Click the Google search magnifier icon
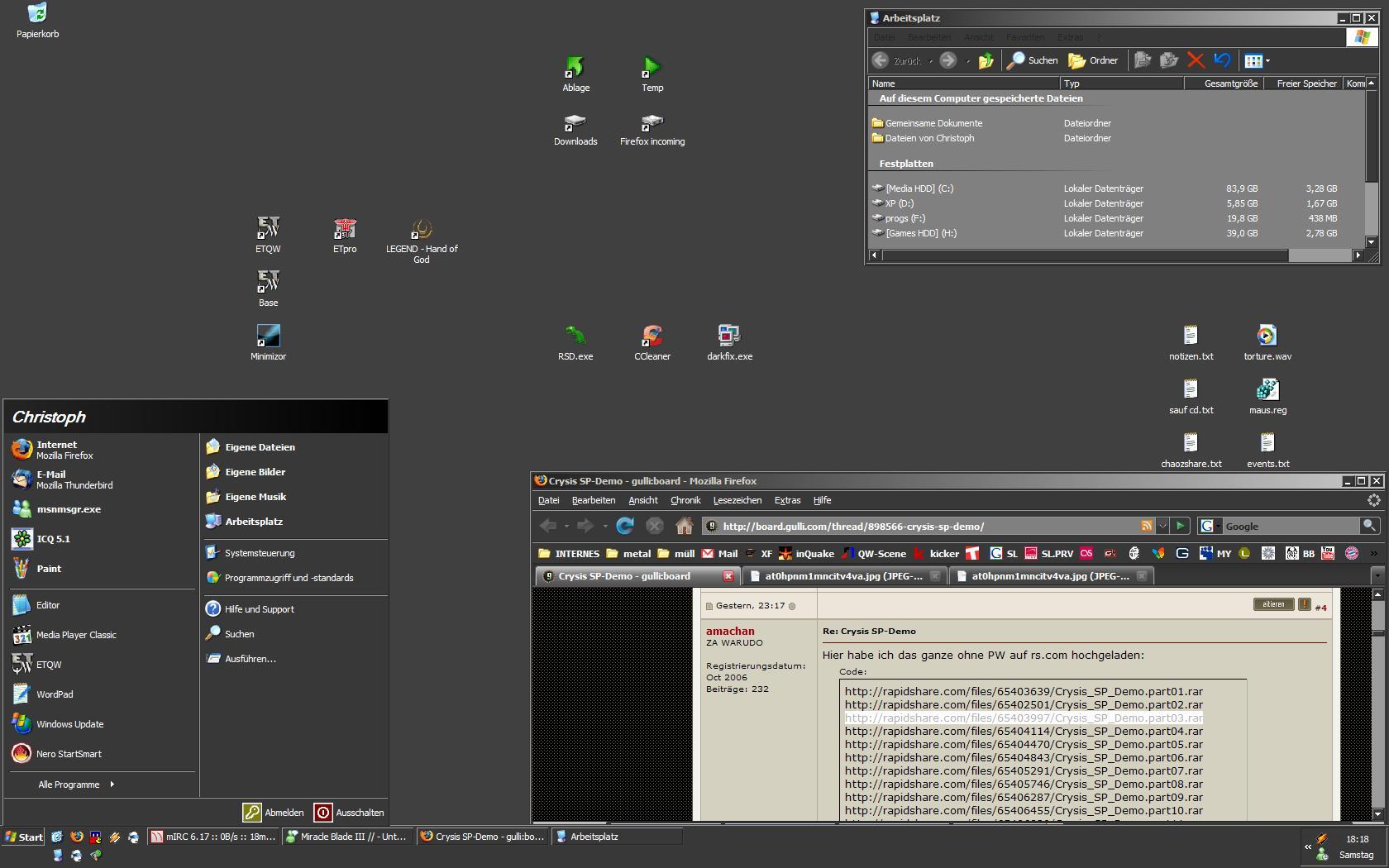Screen dimensions: 1389x868 (1369, 526)
